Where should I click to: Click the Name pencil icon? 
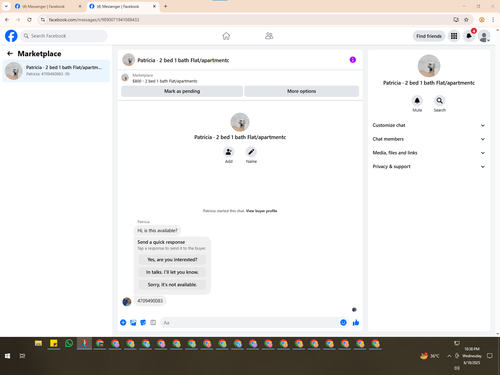coord(251,152)
